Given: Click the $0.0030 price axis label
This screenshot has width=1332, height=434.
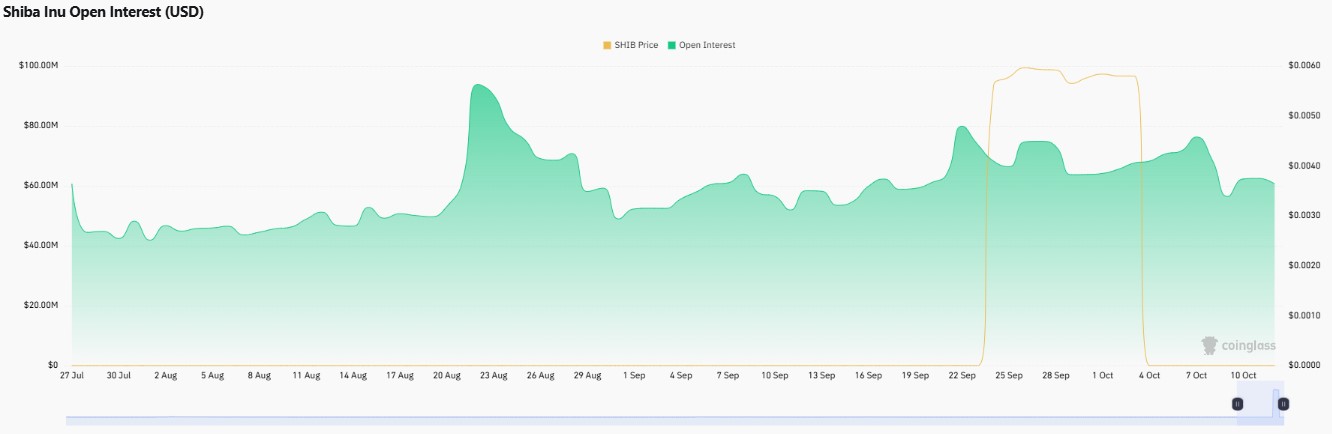Looking at the screenshot, I should pyautogui.click(x=1304, y=215).
